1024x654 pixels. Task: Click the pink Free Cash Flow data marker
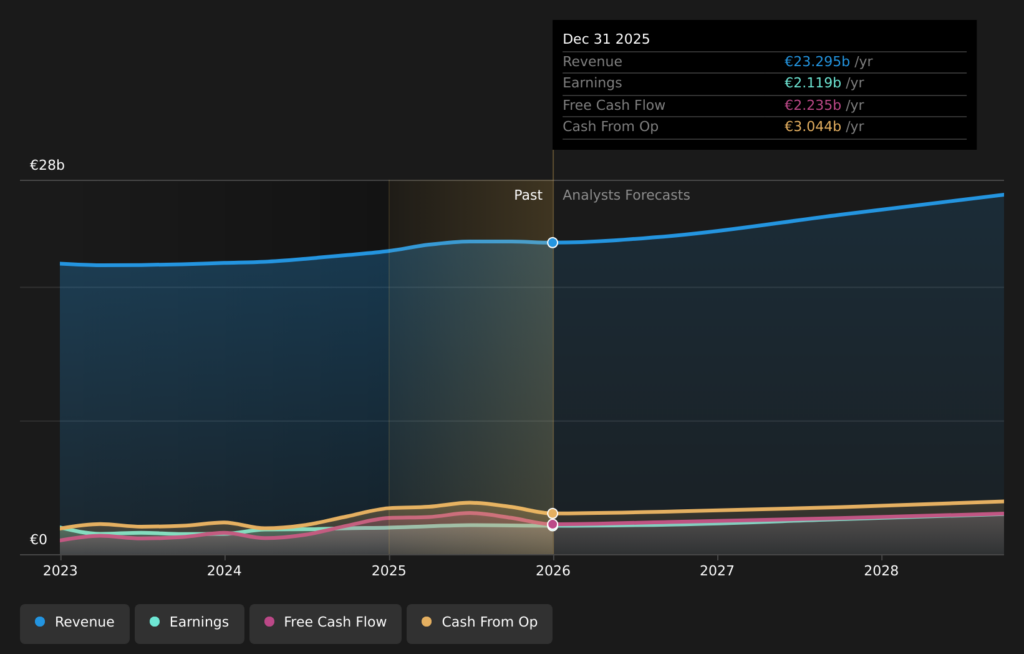coord(552,525)
